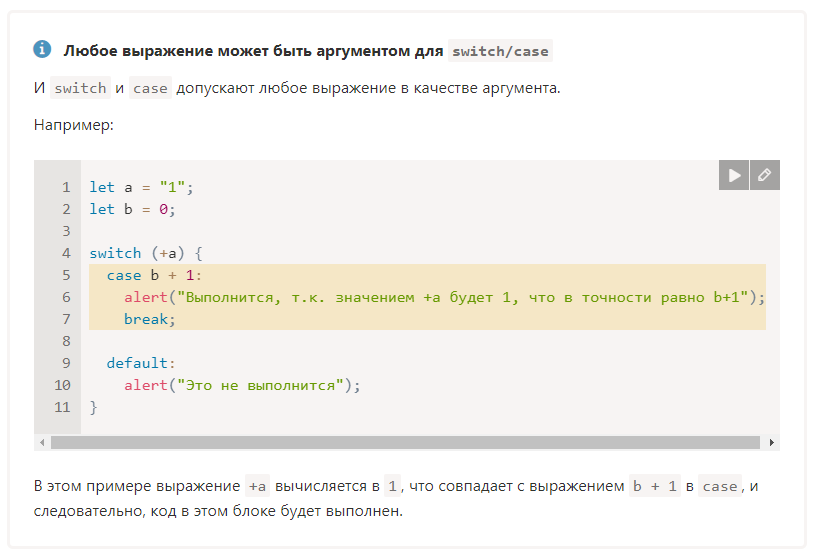Click code line 'let b = 0;'

coord(132,209)
